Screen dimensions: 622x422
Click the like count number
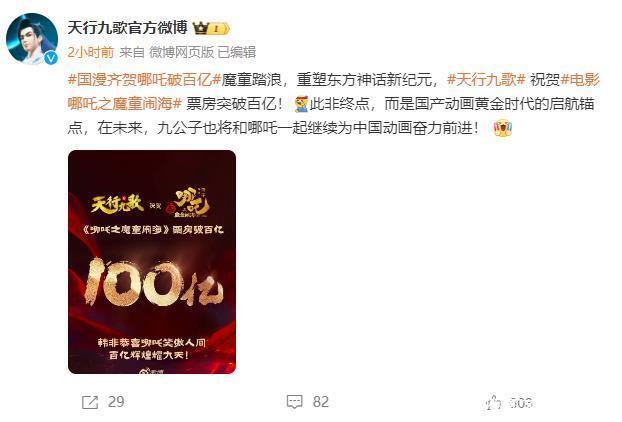[x=521, y=403]
